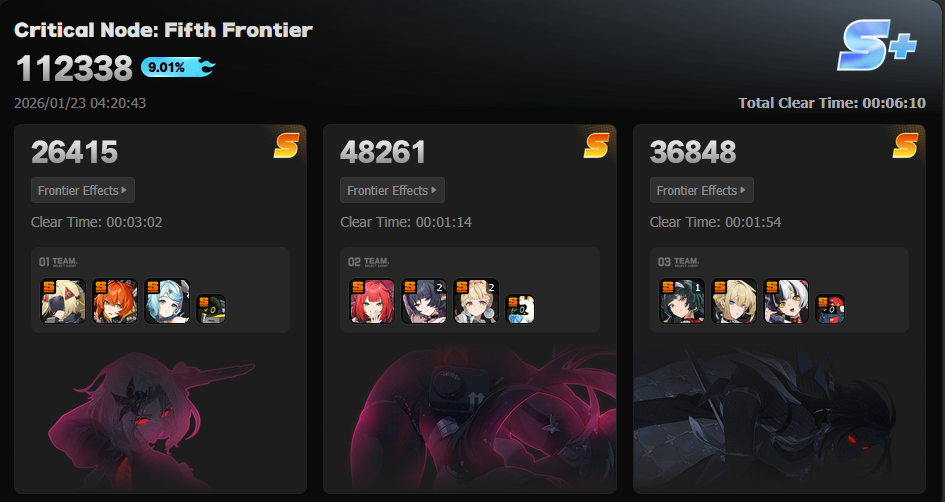945x502 pixels.
Task: Click the 9.01% percentile badge
Action: click(178, 67)
